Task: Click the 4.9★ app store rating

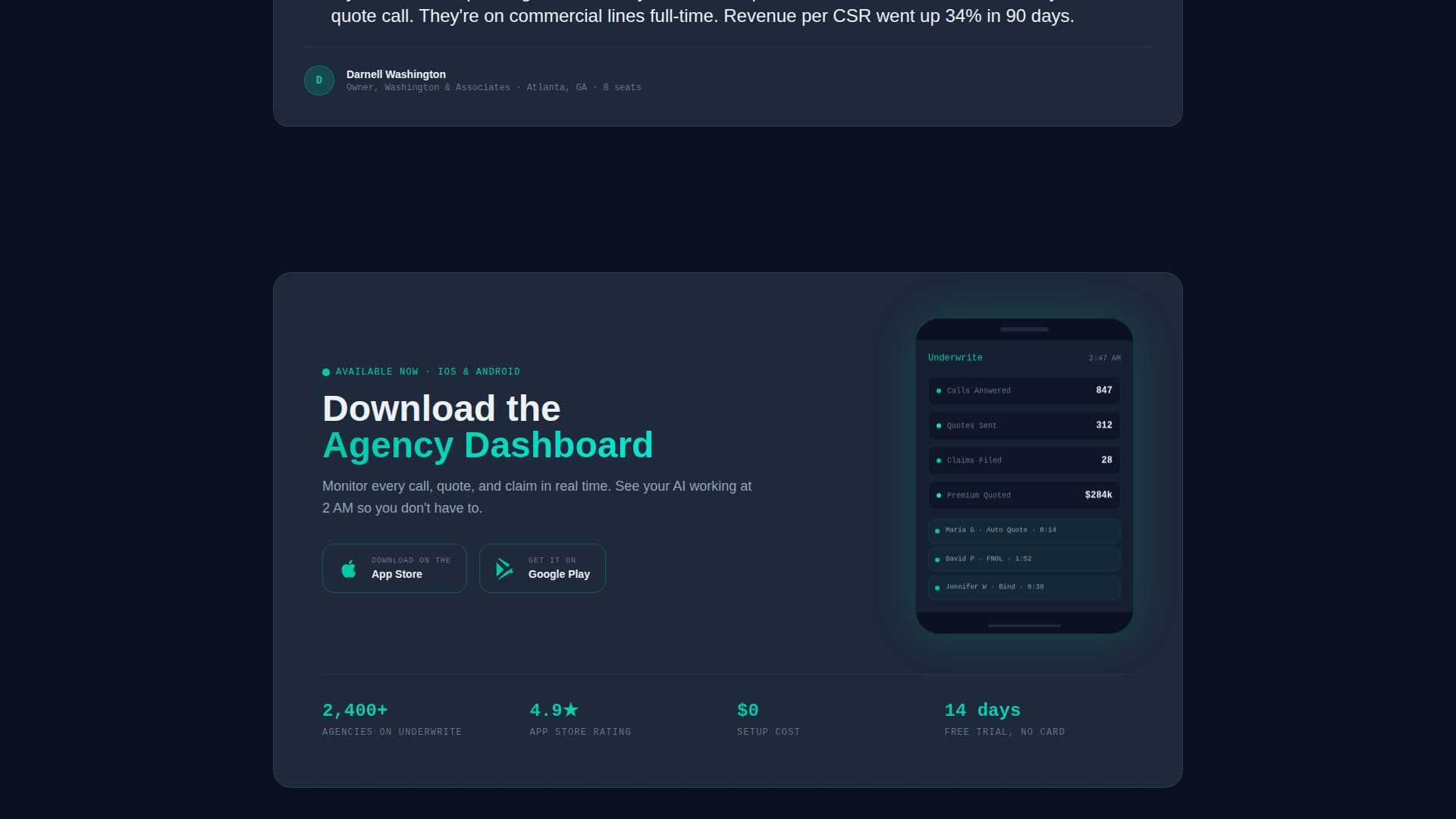Action: pyautogui.click(x=554, y=711)
